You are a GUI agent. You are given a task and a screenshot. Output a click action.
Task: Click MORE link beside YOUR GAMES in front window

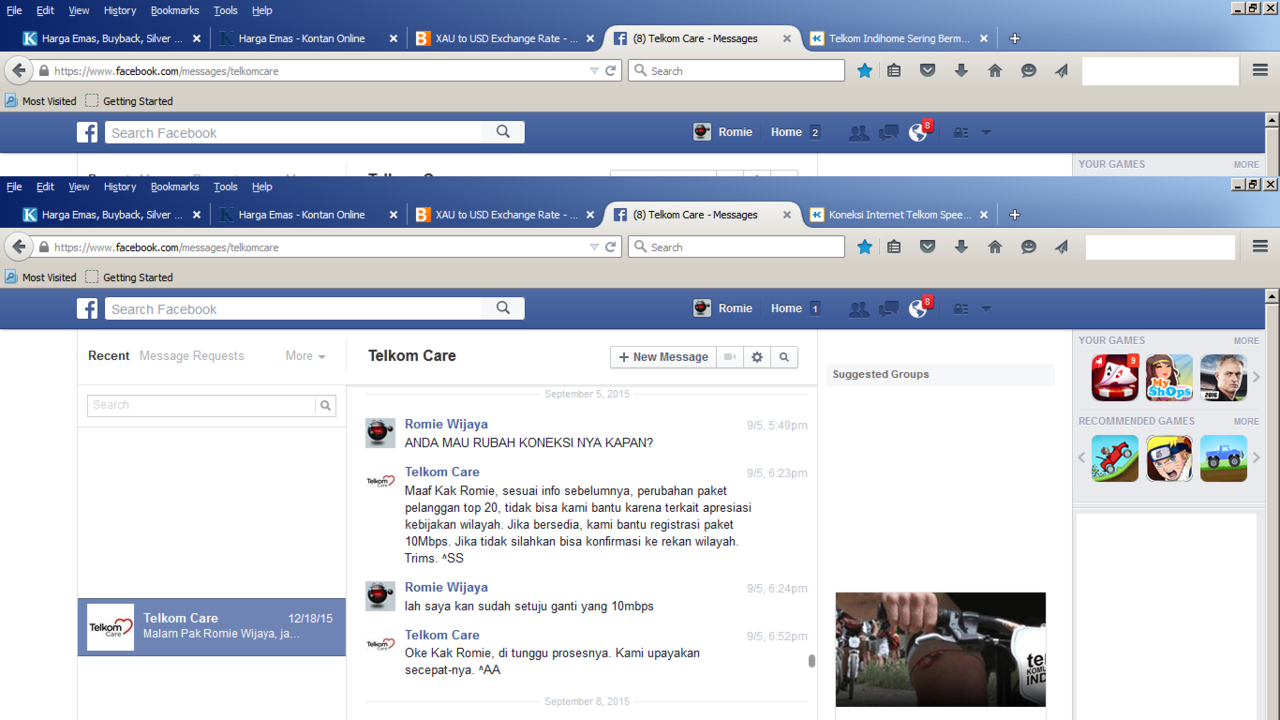click(1246, 341)
